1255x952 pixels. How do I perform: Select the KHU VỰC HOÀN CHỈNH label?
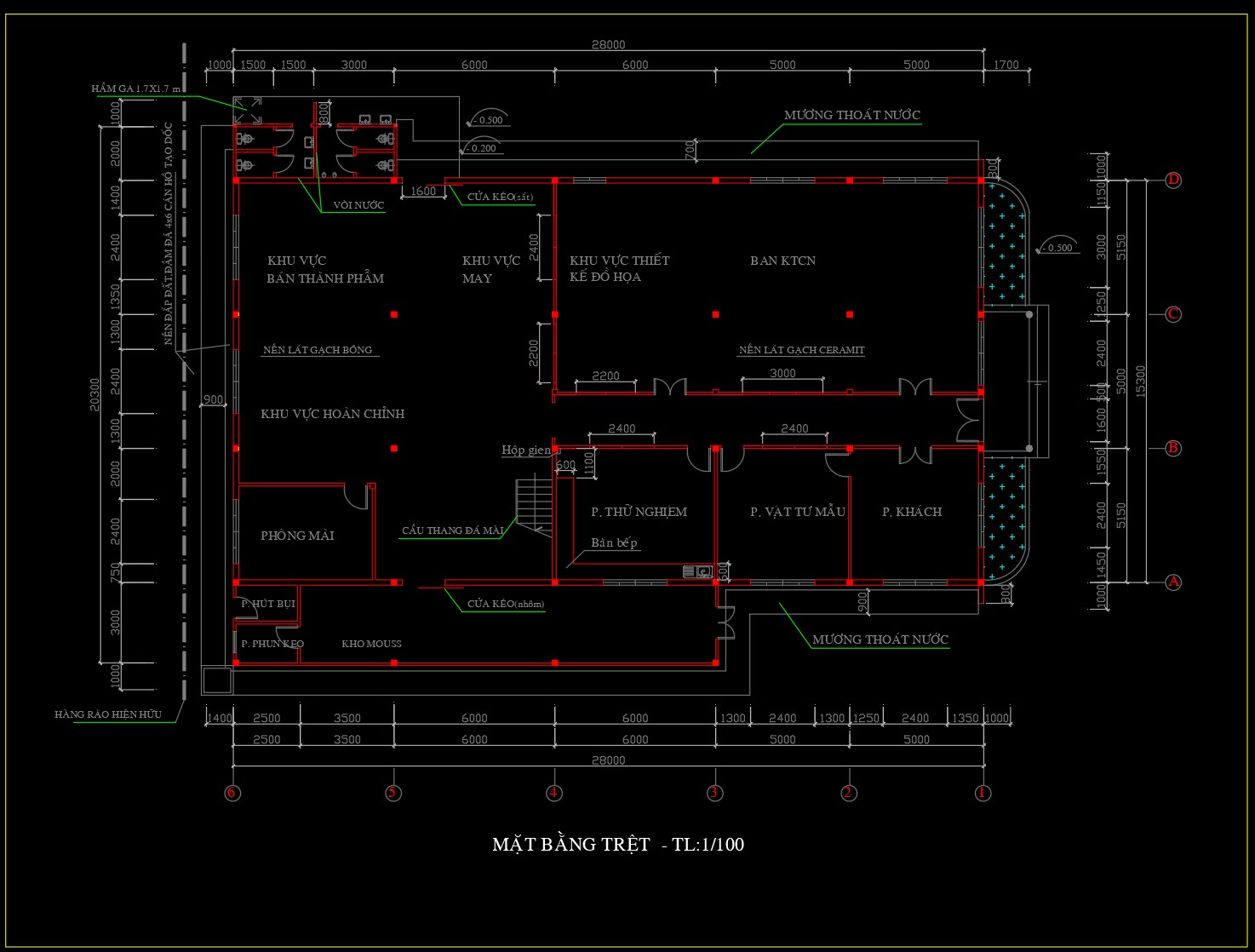(332, 414)
